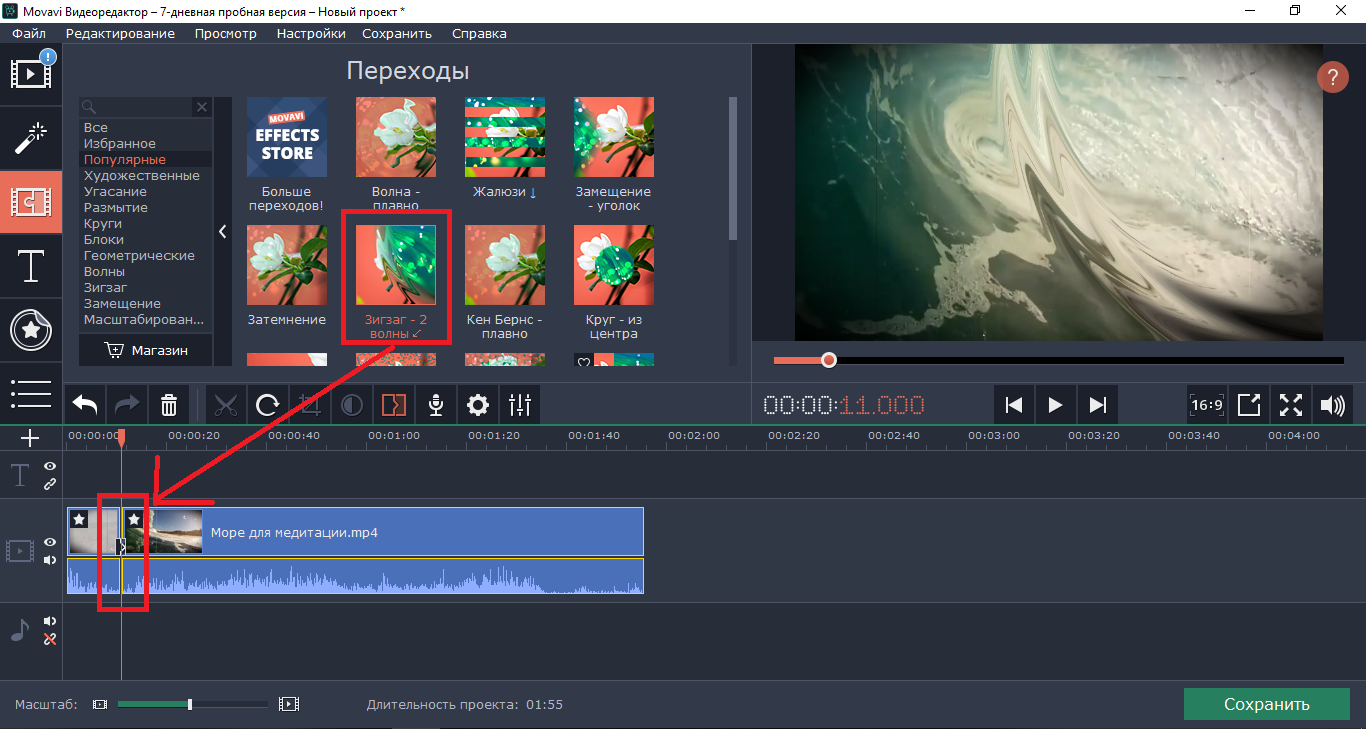Toggle title track visibility eye icon

(x=50, y=467)
